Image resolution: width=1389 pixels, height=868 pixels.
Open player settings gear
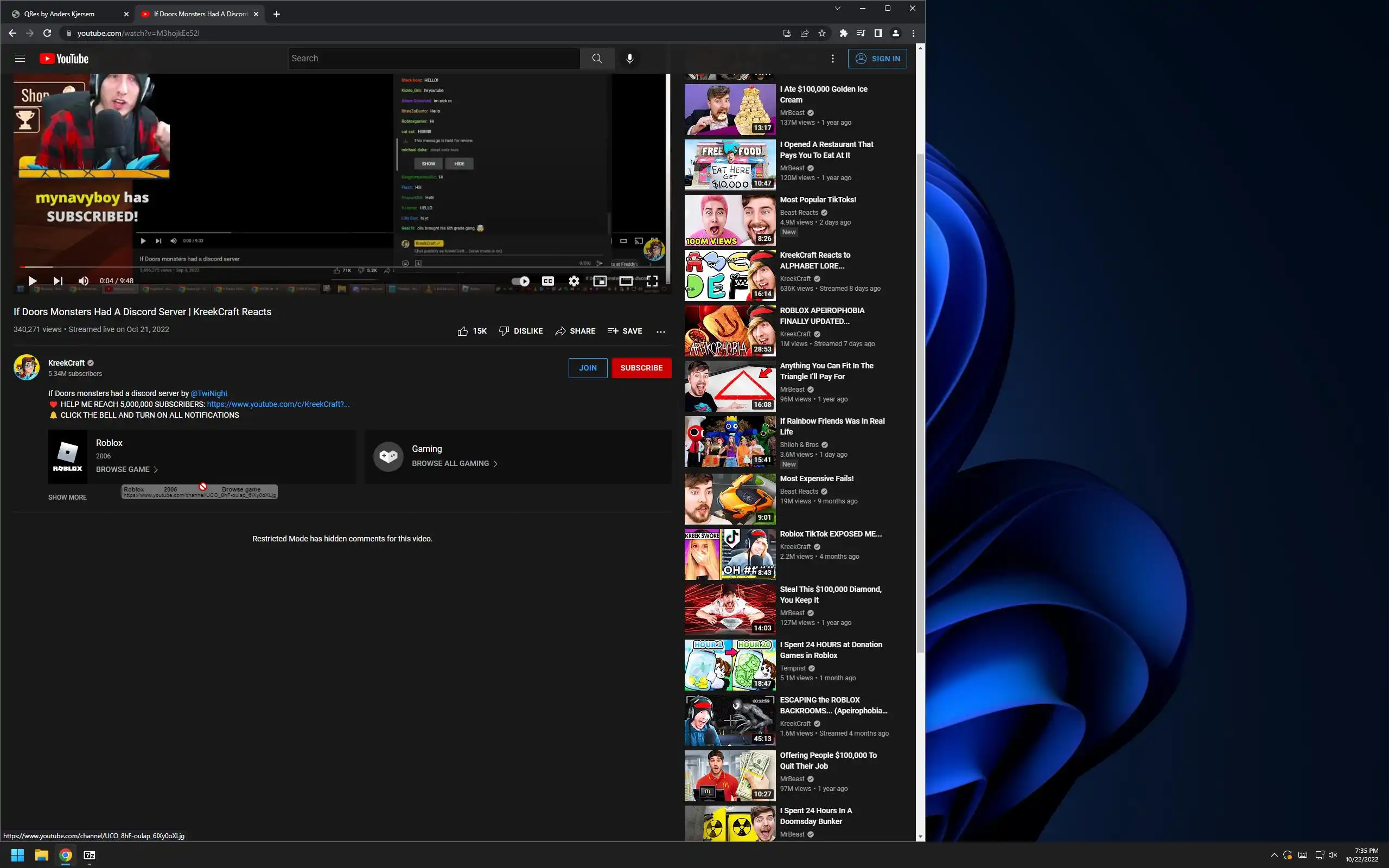click(x=574, y=280)
